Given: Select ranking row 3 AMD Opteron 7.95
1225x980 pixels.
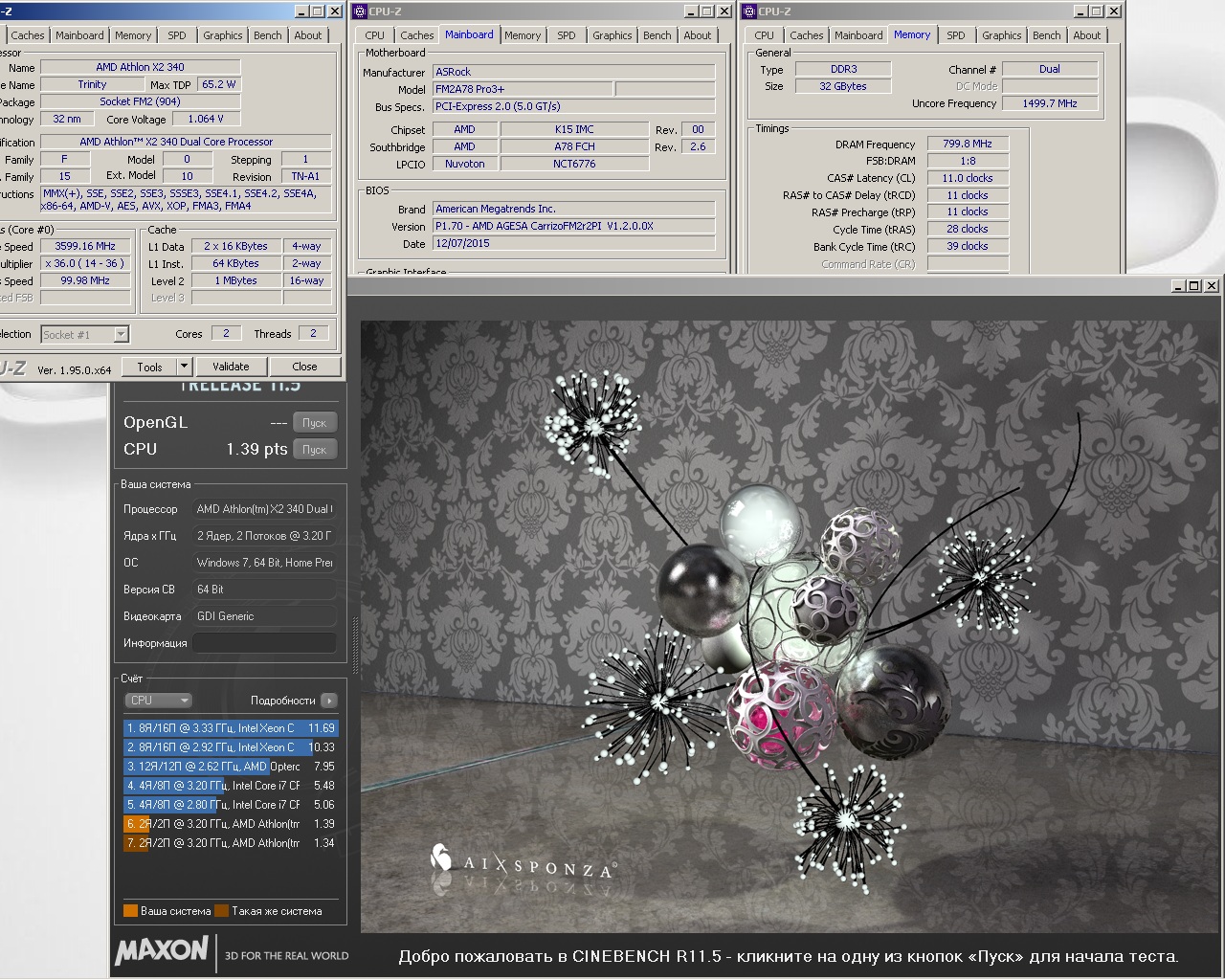Looking at the screenshot, I should click(230, 767).
